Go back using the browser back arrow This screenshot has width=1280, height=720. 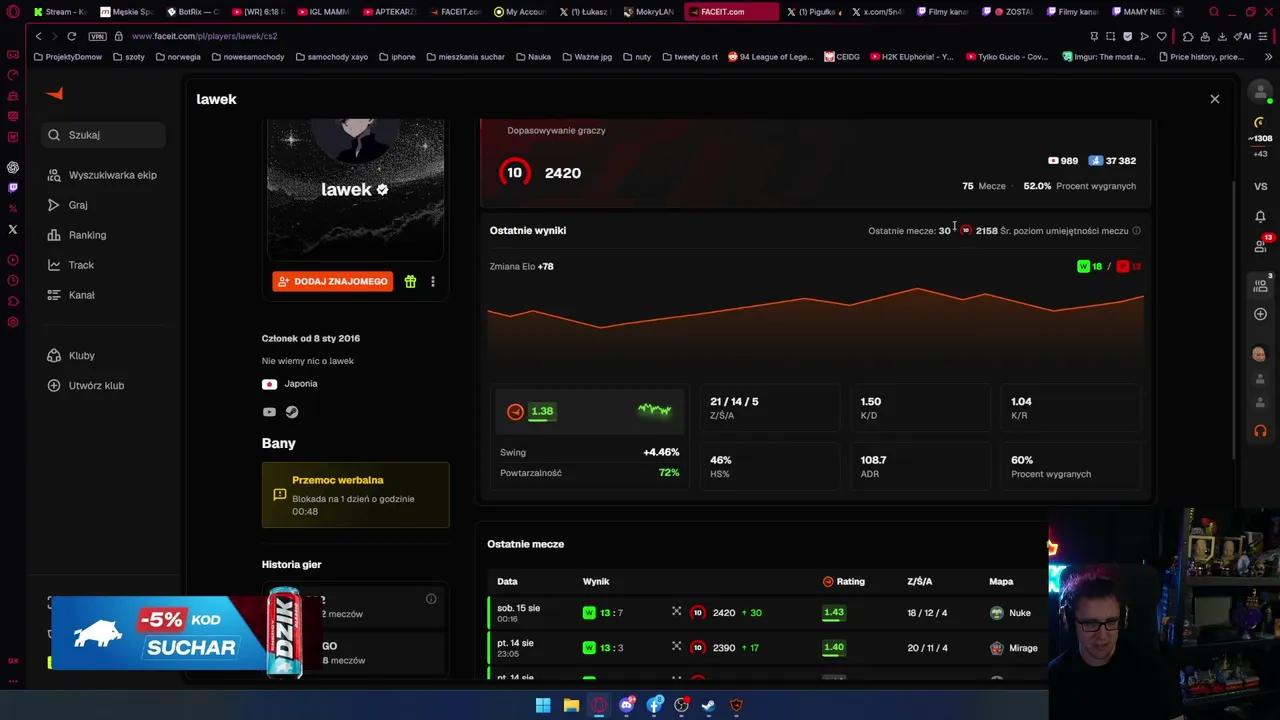[38, 36]
